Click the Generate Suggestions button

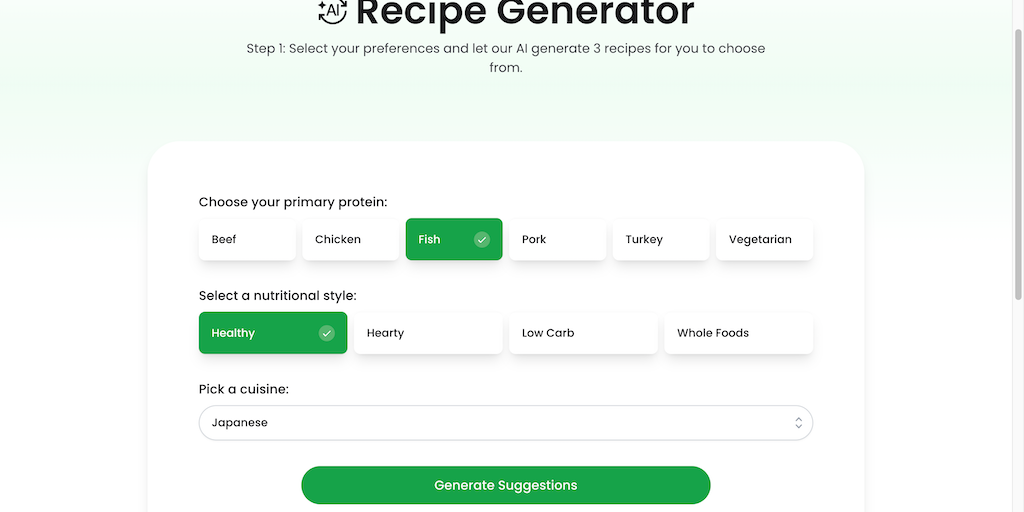tap(506, 485)
